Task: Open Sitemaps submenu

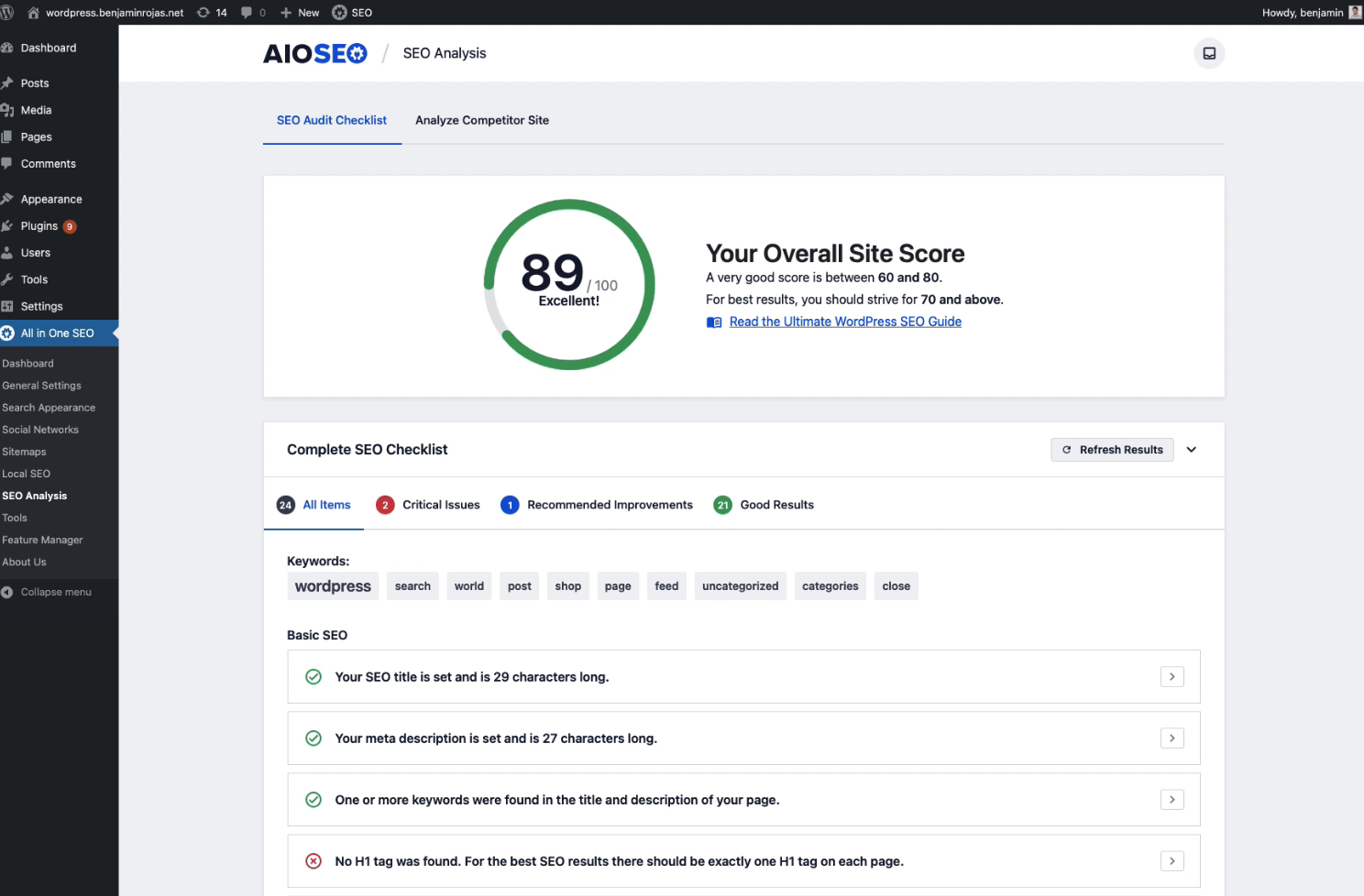Action: coord(24,452)
